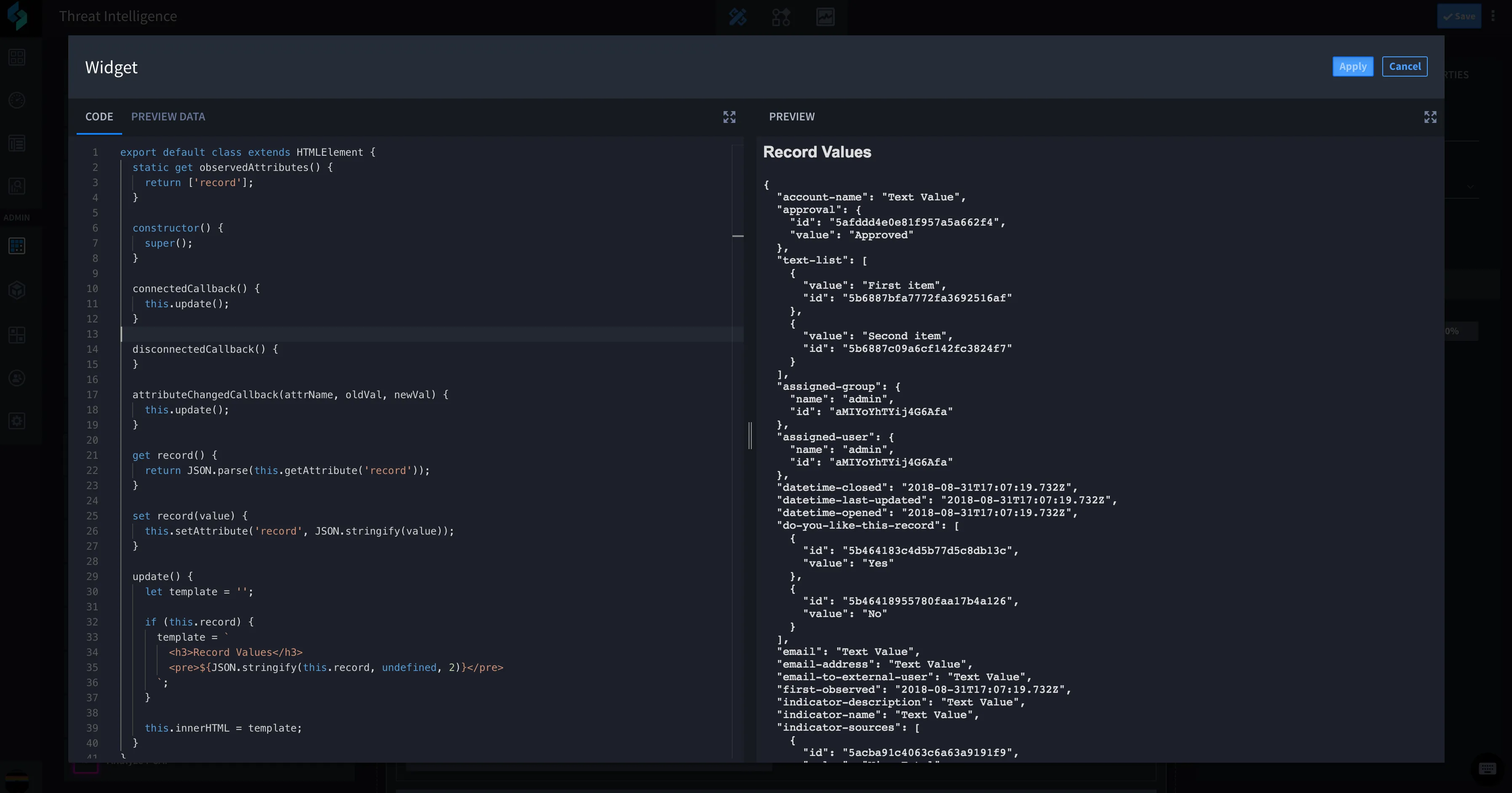Switch to the PREVIEW DATA tab
This screenshot has width=1512, height=793.
tap(168, 117)
